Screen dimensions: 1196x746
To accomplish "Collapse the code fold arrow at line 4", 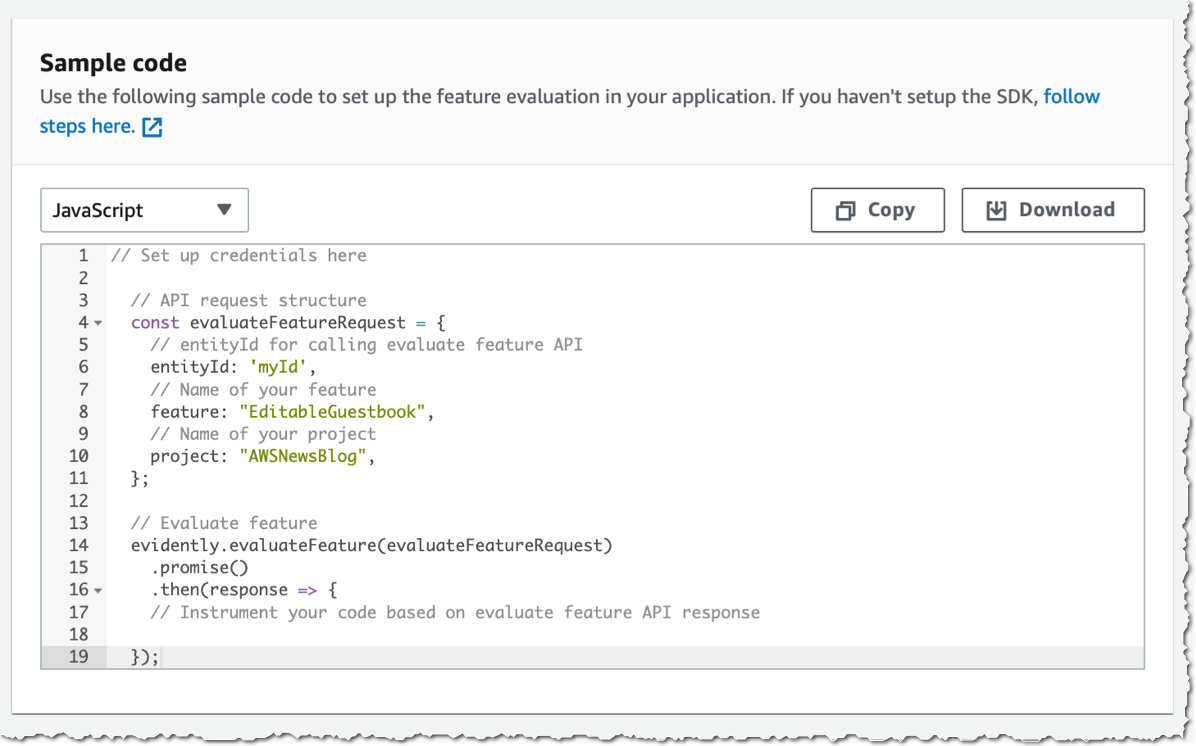I will (x=98, y=323).
